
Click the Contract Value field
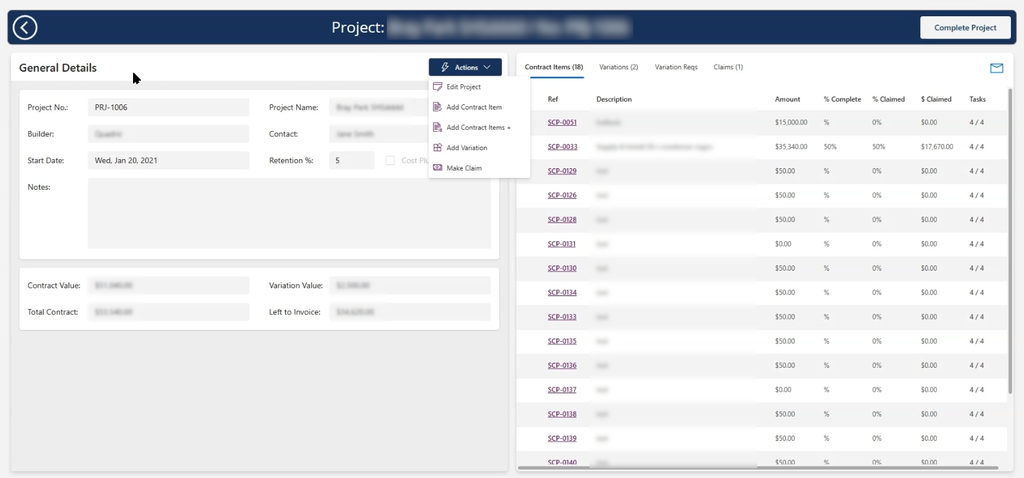pyautogui.click(x=168, y=285)
